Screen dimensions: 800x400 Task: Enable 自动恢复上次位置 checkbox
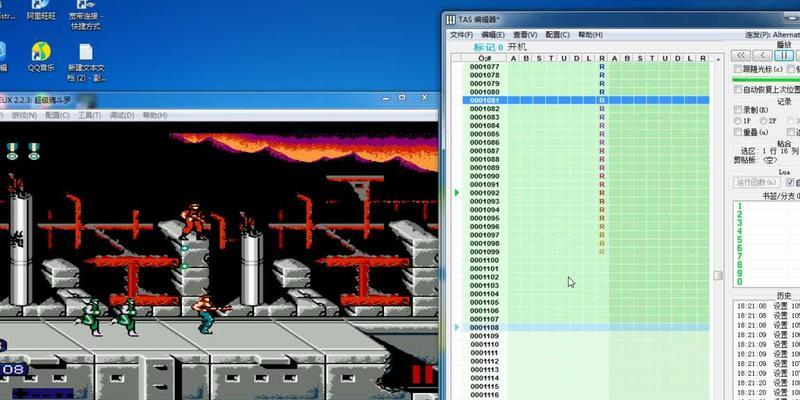[x=737, y=89]
